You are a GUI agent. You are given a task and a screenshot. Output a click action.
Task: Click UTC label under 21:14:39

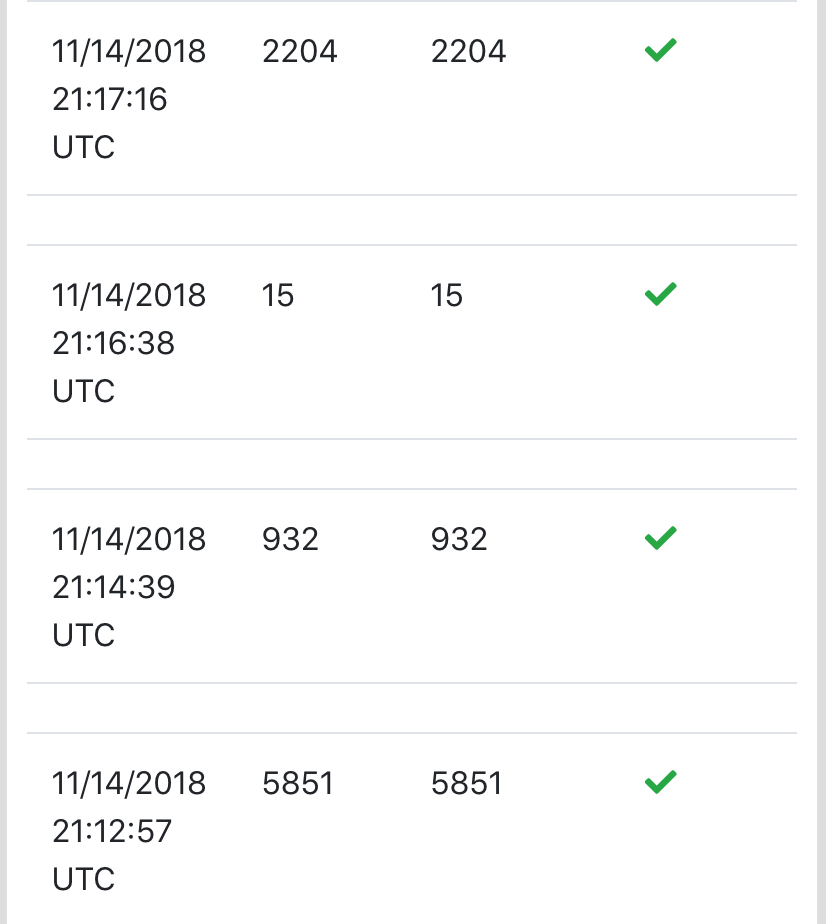(83, 635)
